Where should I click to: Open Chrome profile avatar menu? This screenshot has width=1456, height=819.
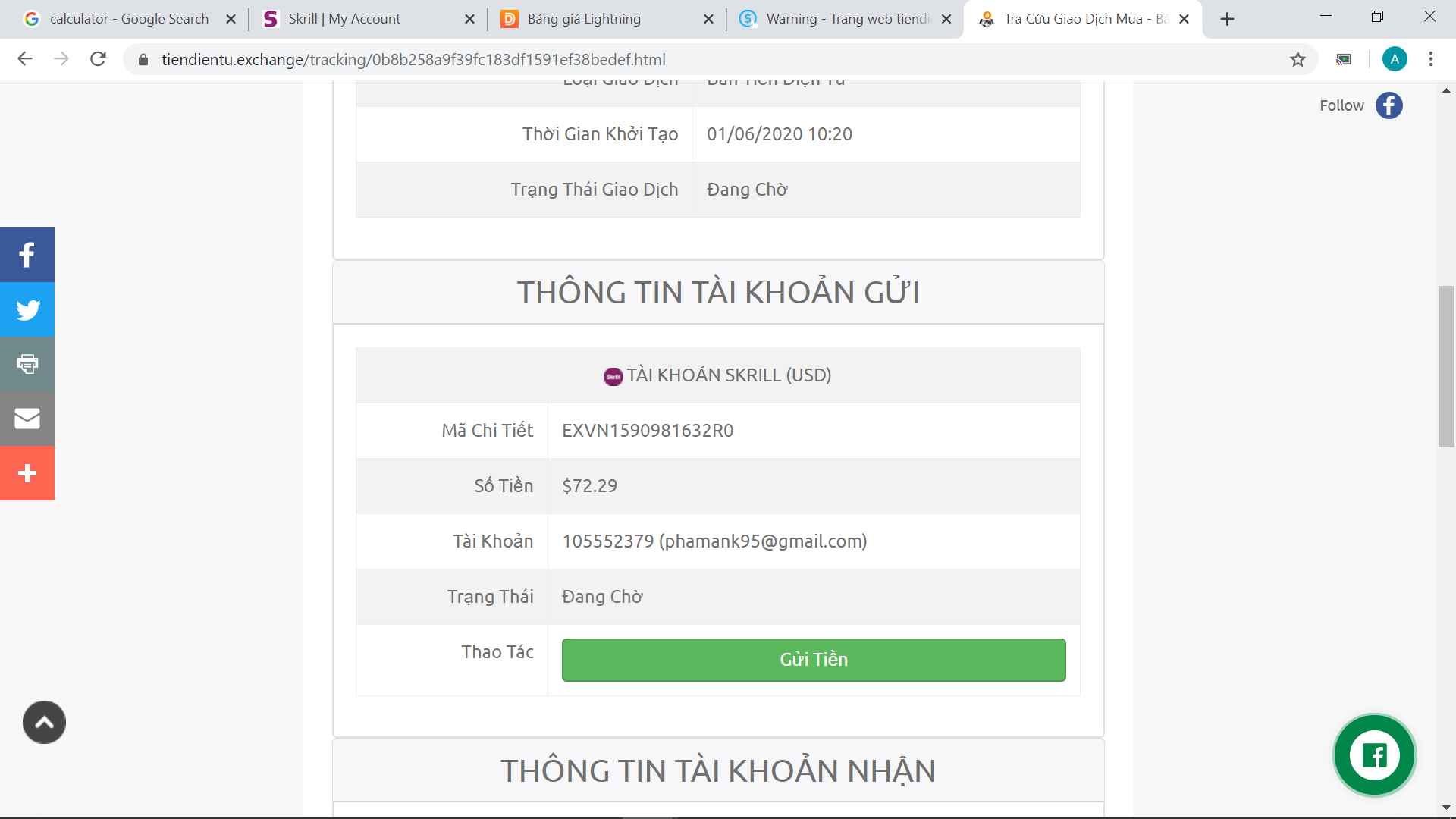pyautogui.click(x=1394, y=59)
